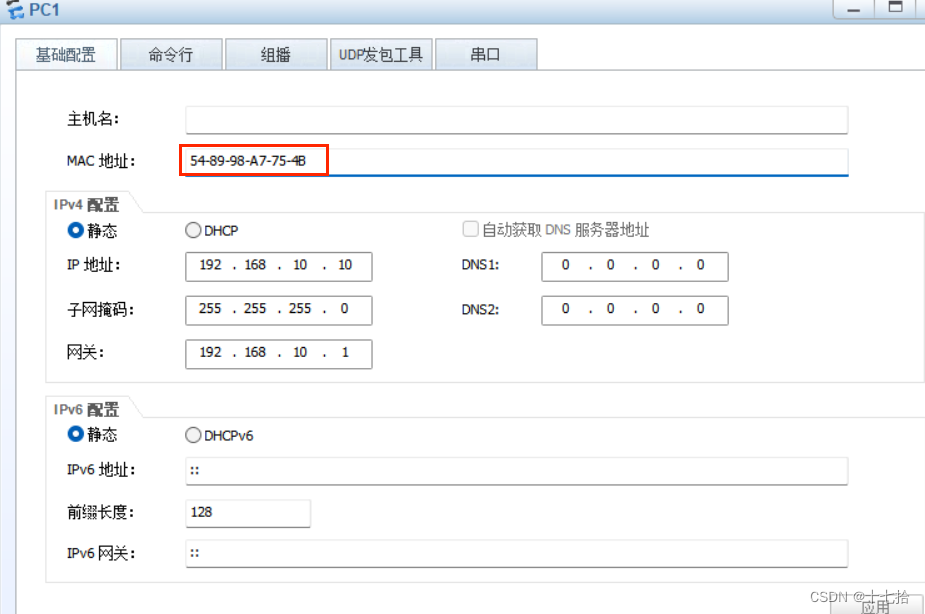Click the MAC 地址 field

pyautogui.click(x=517, y=162)
